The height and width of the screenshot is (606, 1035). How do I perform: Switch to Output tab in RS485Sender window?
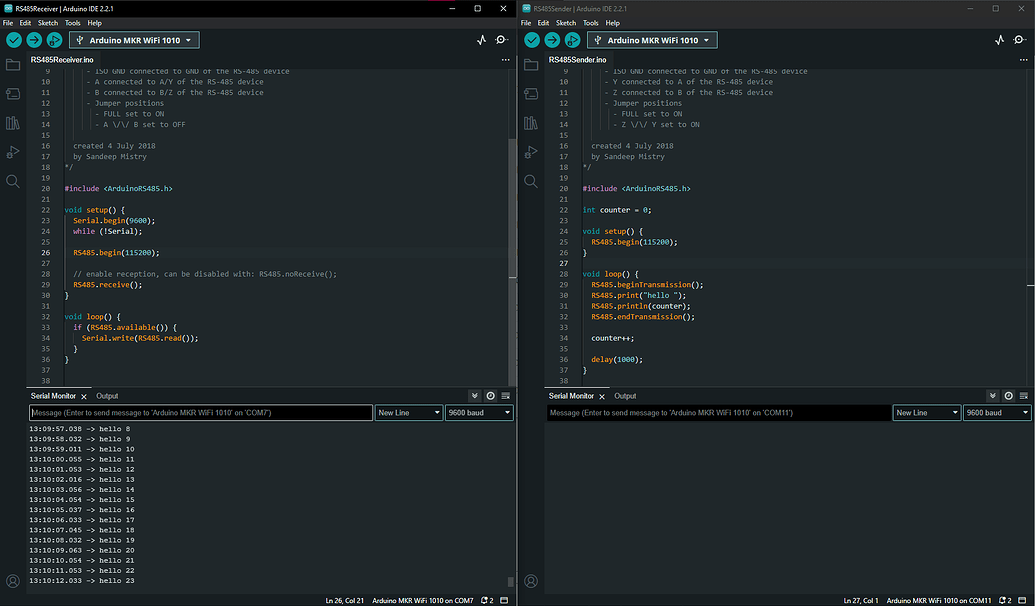(x=625, y=396)
